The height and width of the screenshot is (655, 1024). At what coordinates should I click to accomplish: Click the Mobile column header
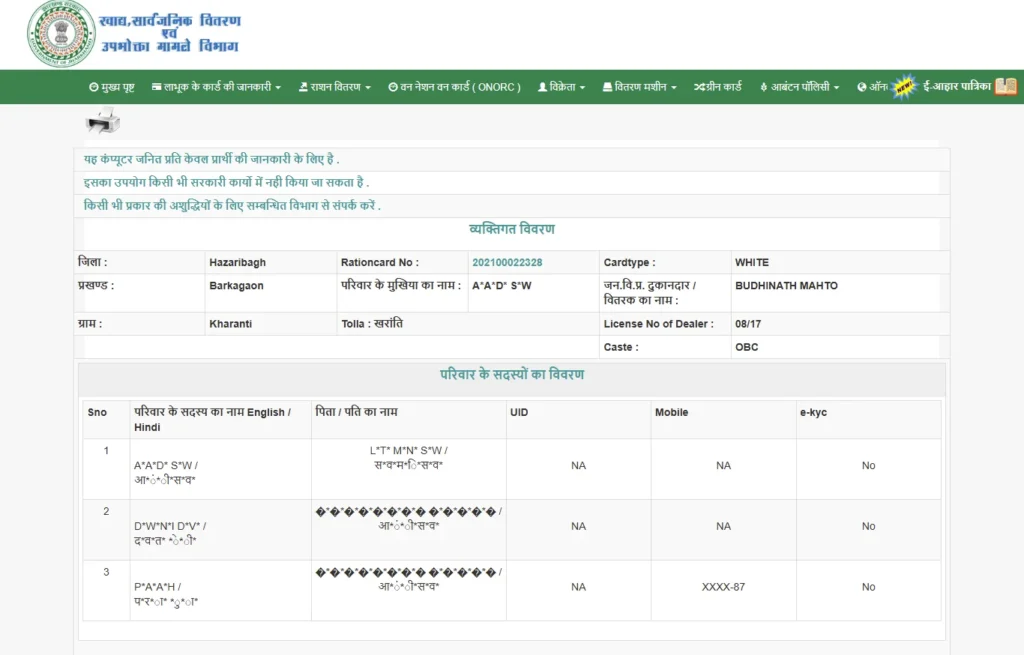click(x=671, y=413)
